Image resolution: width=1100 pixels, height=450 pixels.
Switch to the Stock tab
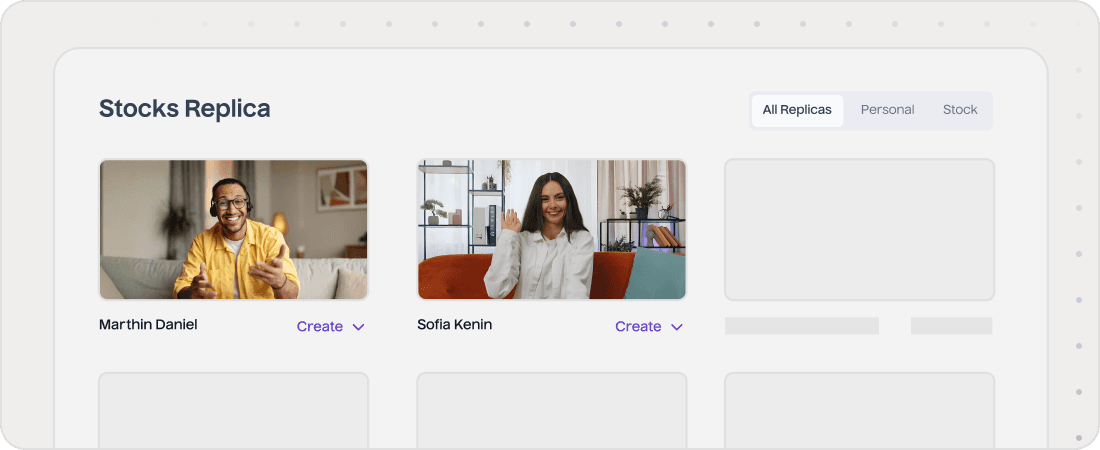[x=960, y=110]
